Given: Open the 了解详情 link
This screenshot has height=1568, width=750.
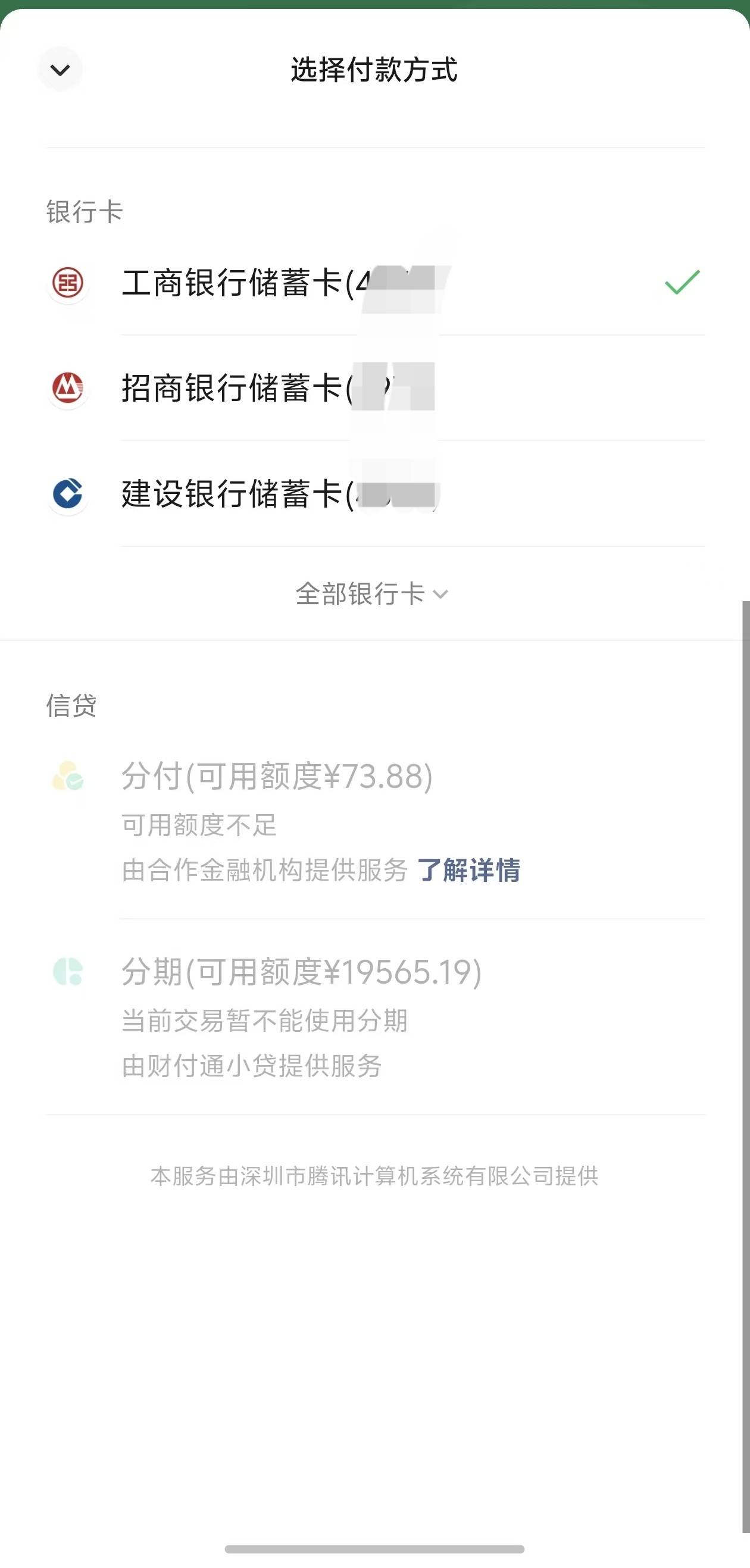Looking at the screenshot, I should click(469, 870).
